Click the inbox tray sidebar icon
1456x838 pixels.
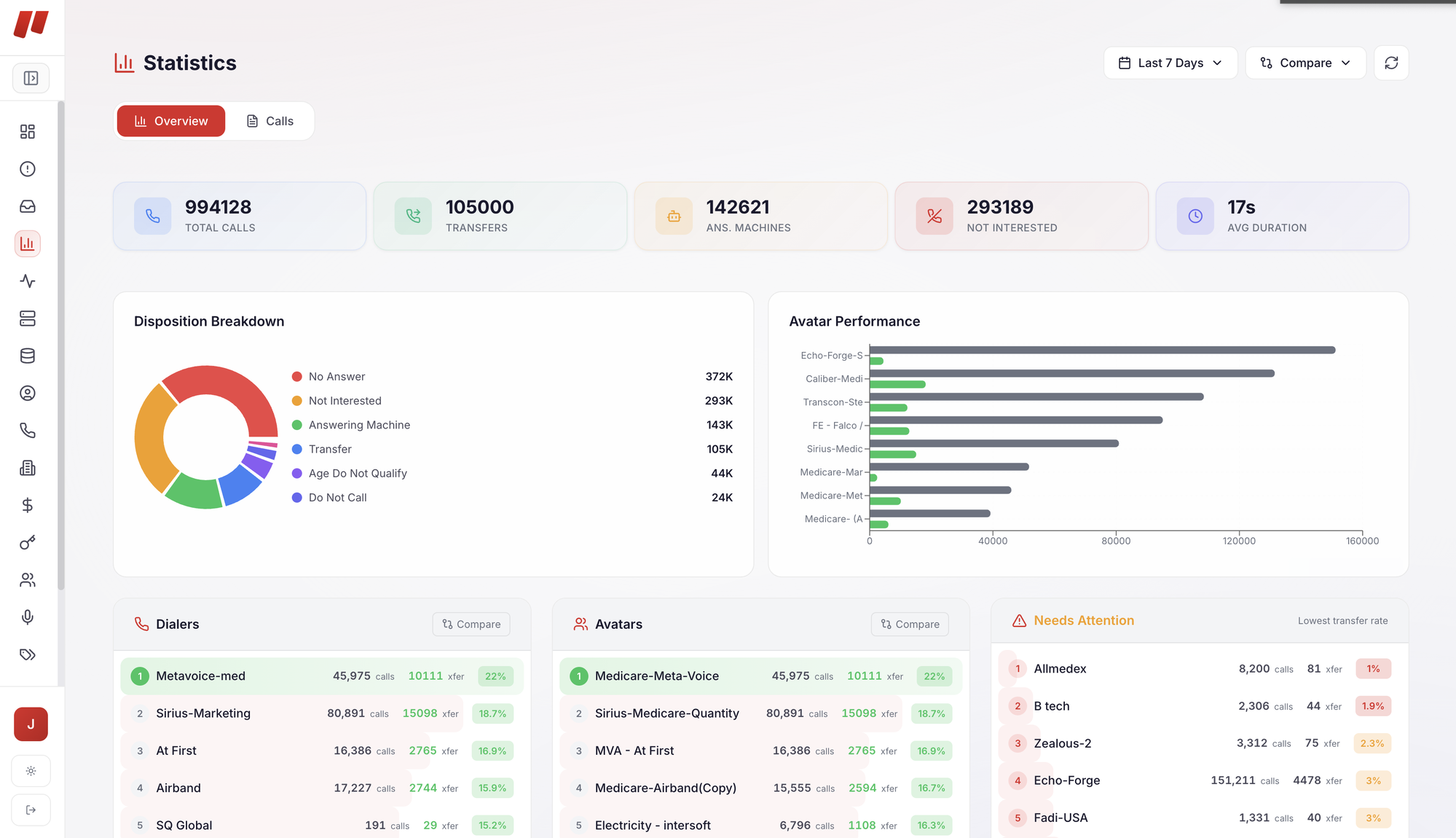(x=28, y=206)
